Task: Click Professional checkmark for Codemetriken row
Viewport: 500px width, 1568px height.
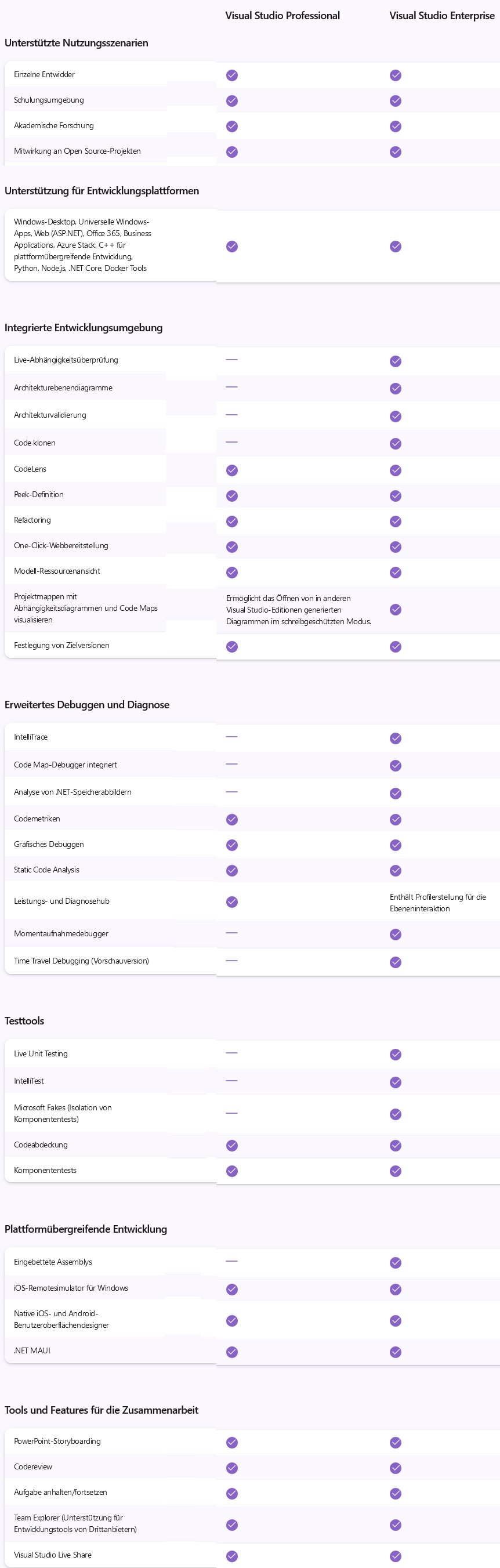Action: pos(232,820)
